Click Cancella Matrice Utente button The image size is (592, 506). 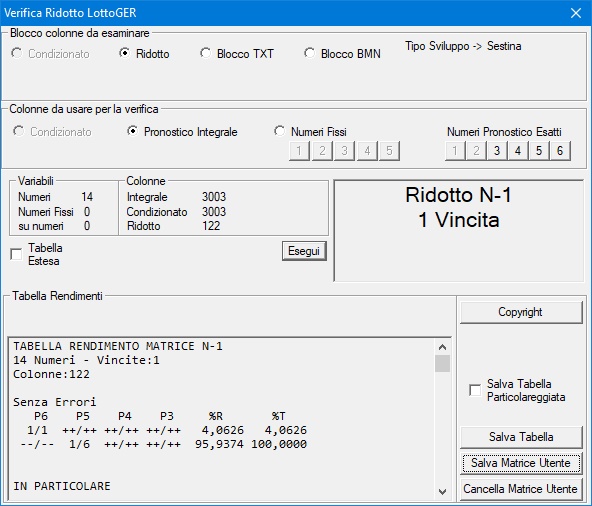click(521, 489)
